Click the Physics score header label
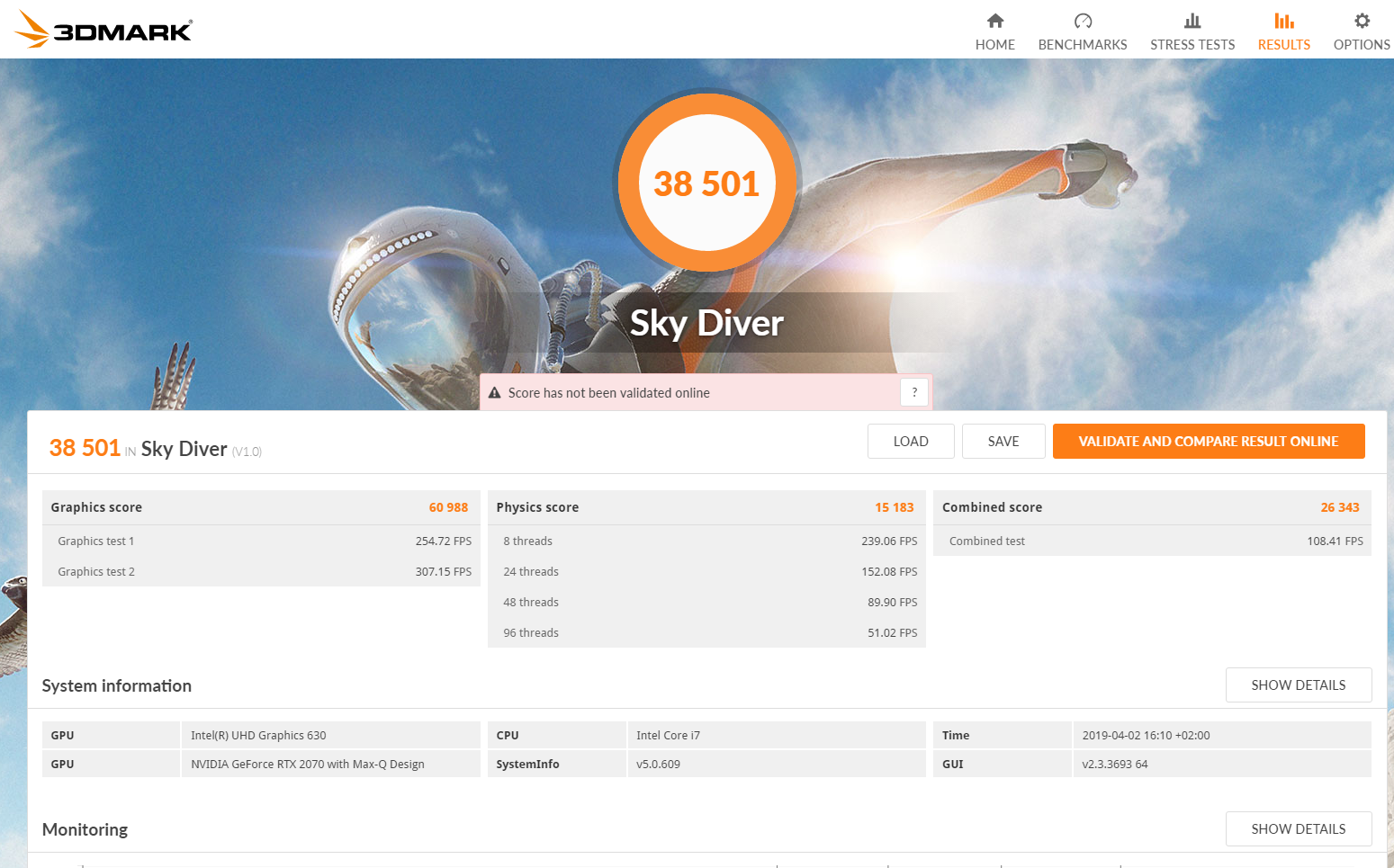Viewport: 1394px width, 868px height. pos(537,507)
